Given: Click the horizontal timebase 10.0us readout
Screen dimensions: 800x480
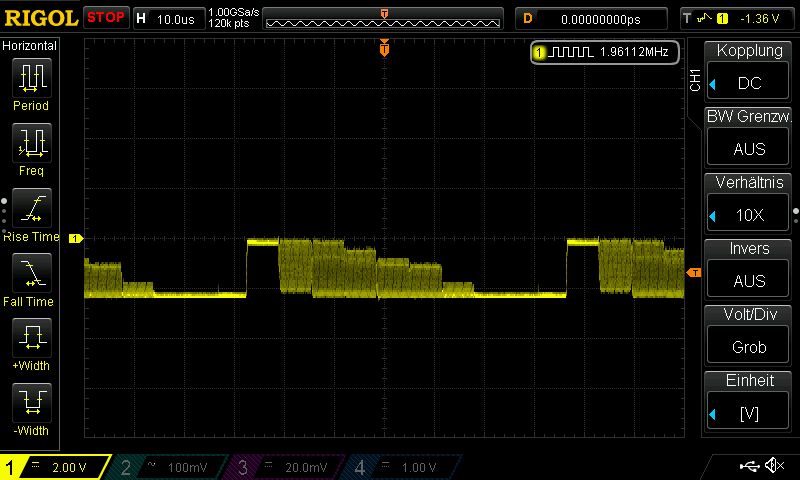Looking at the screenshot, I should click(x=168, y=18).
